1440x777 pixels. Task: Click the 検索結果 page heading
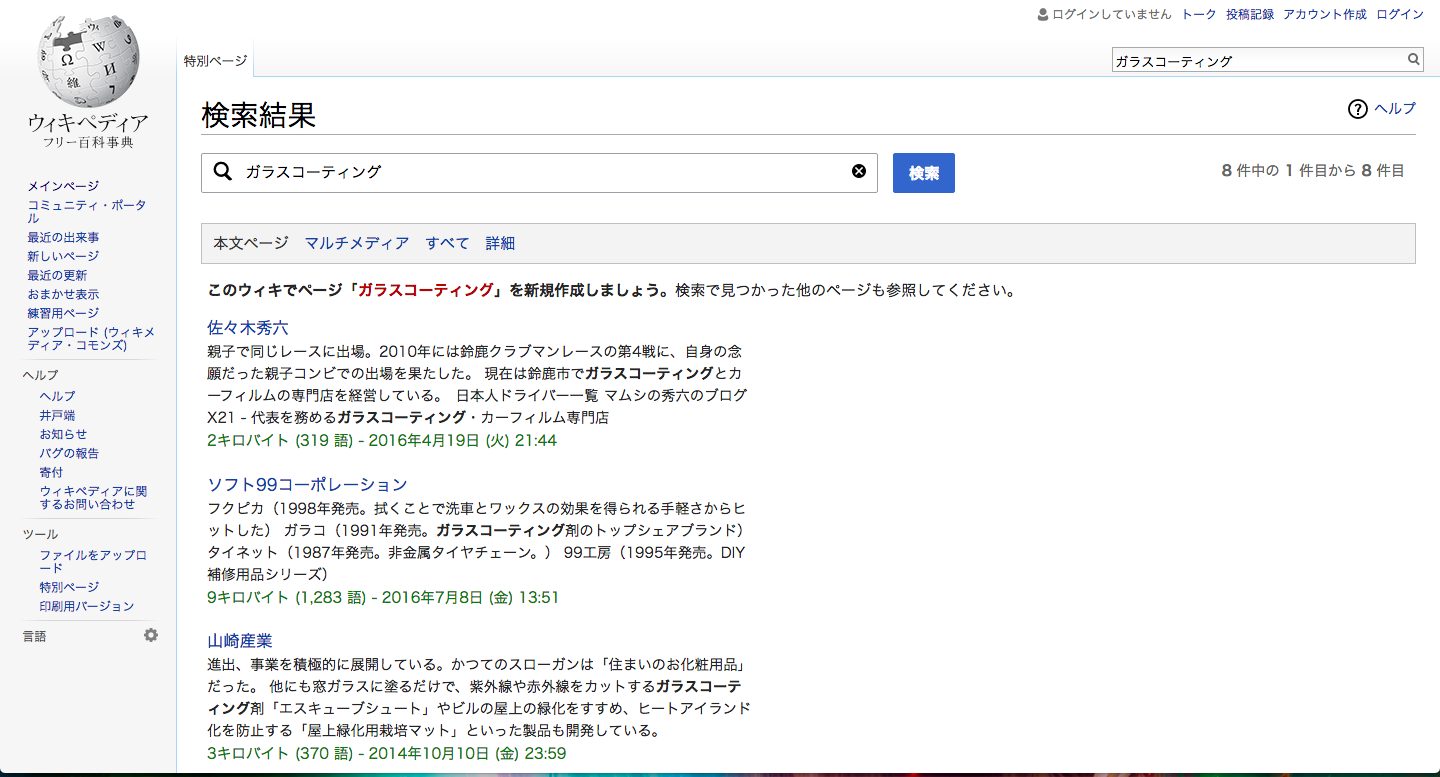coord(259,116)
